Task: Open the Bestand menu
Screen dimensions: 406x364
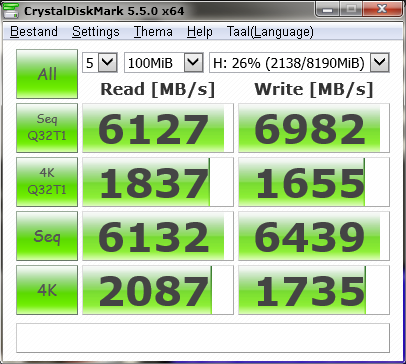Action: (34, 32)
